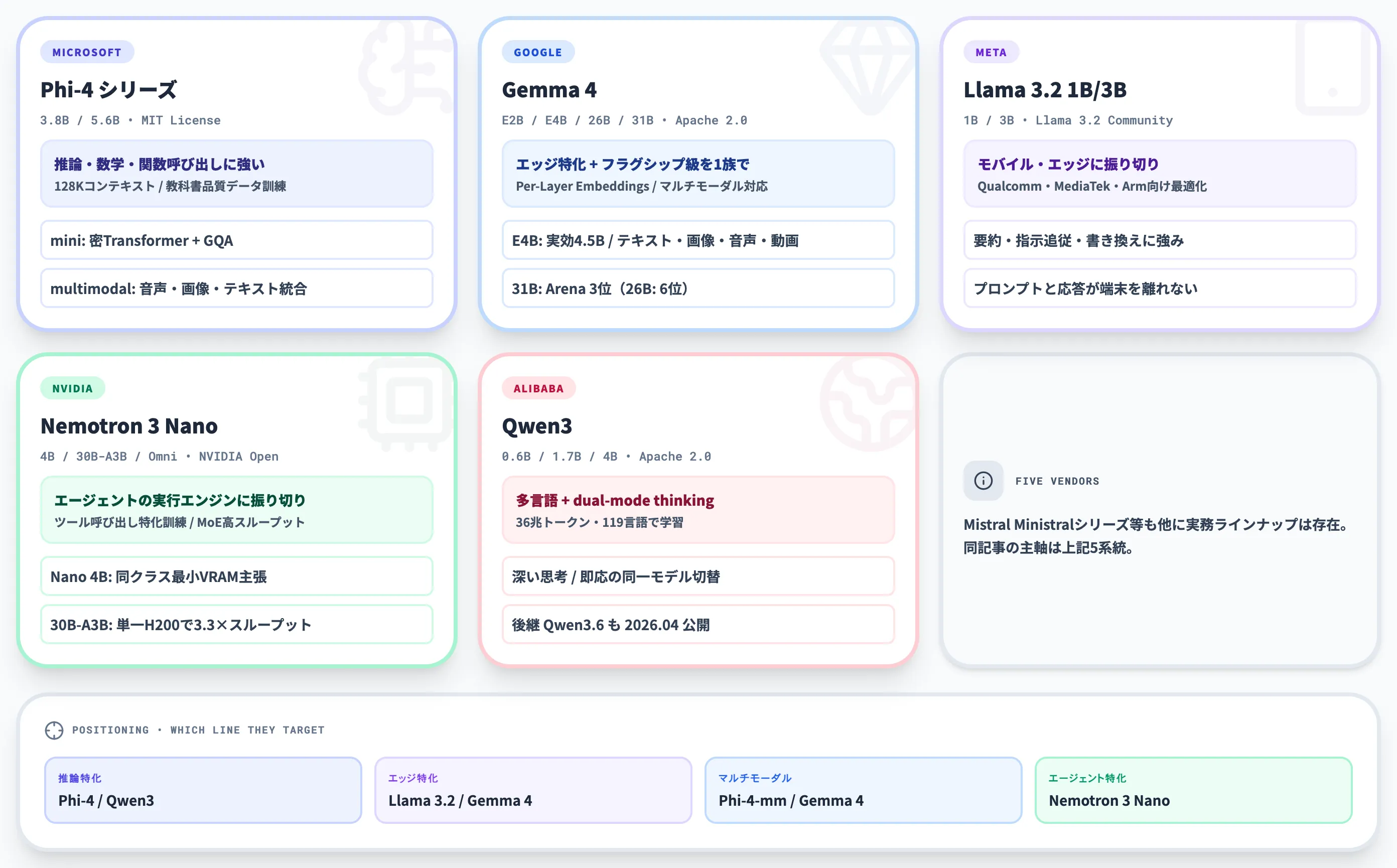This screenshot has height=868, width=1397.
Task: Click the mini: 密Transformer + GQA row
Action: tap(236, 240)
